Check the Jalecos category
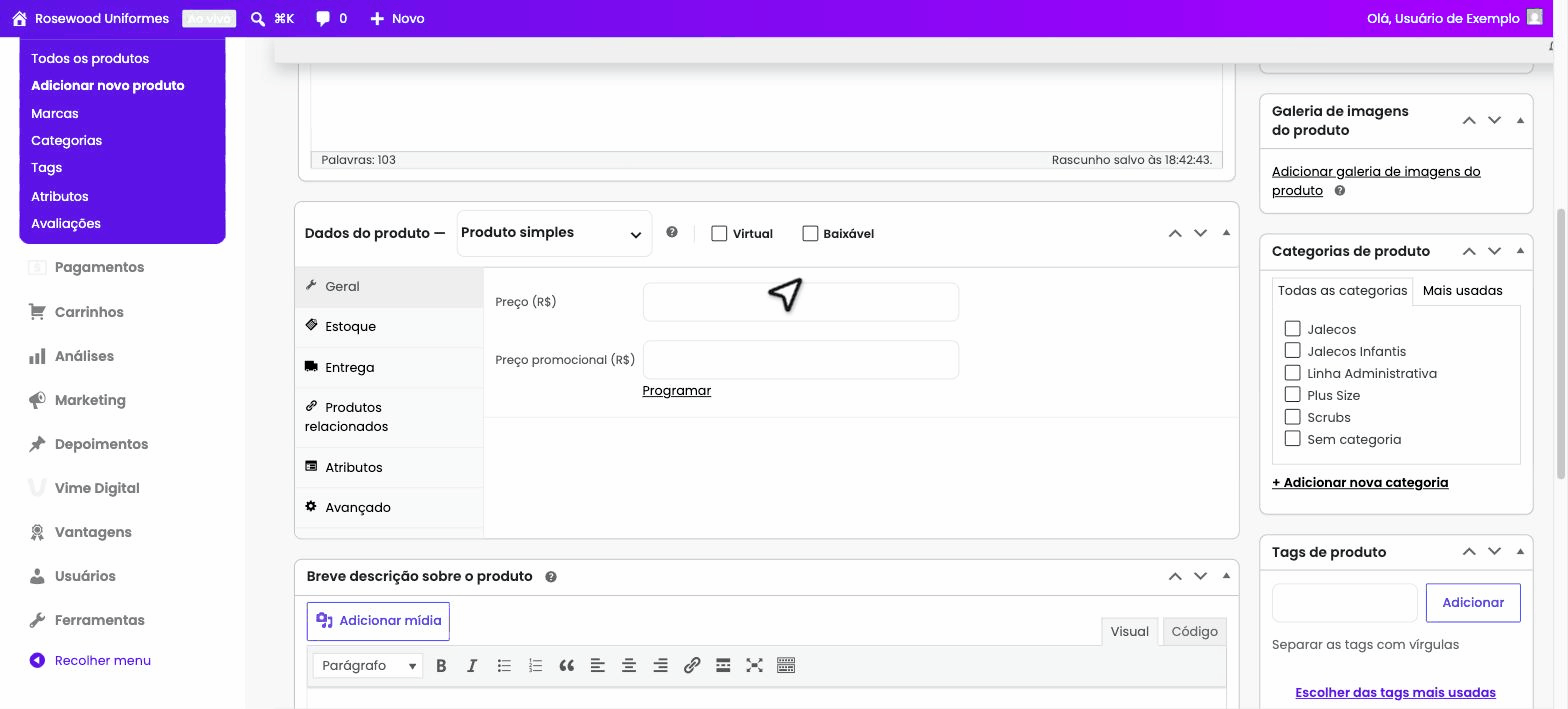This screenshot has width=1568, height=709. pos(1292,328)
